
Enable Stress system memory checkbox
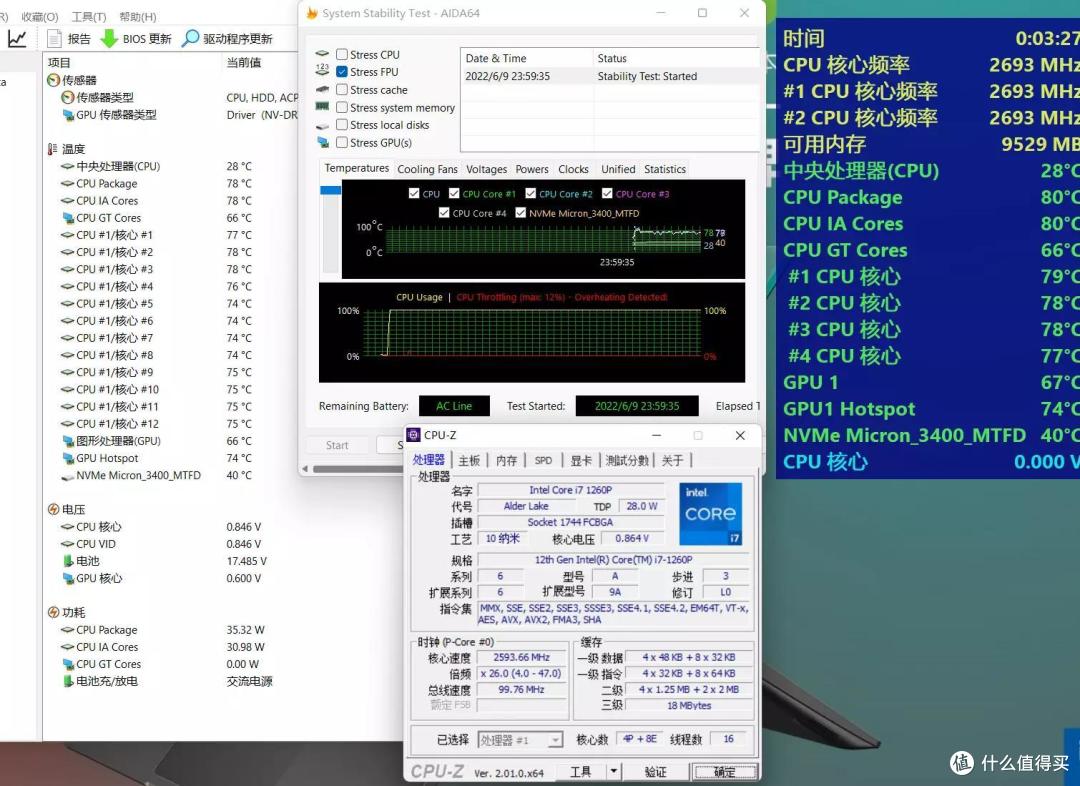tap(342, 107)
